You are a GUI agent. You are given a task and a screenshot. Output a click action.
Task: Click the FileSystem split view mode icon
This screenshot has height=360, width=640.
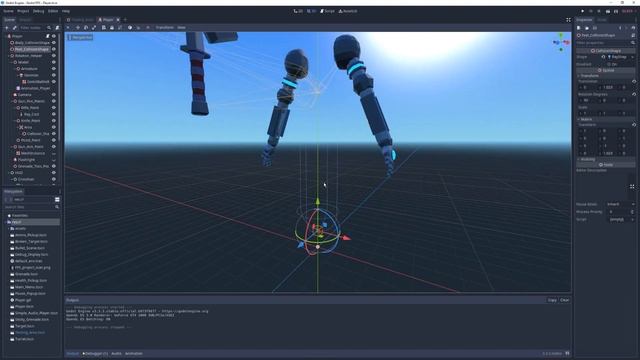tap(57, 199)
